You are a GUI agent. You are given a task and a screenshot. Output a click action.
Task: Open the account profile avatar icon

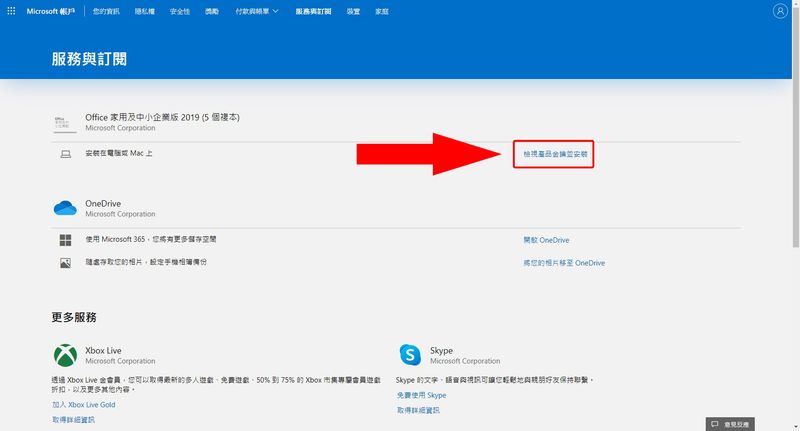click(x=780, y=11)
